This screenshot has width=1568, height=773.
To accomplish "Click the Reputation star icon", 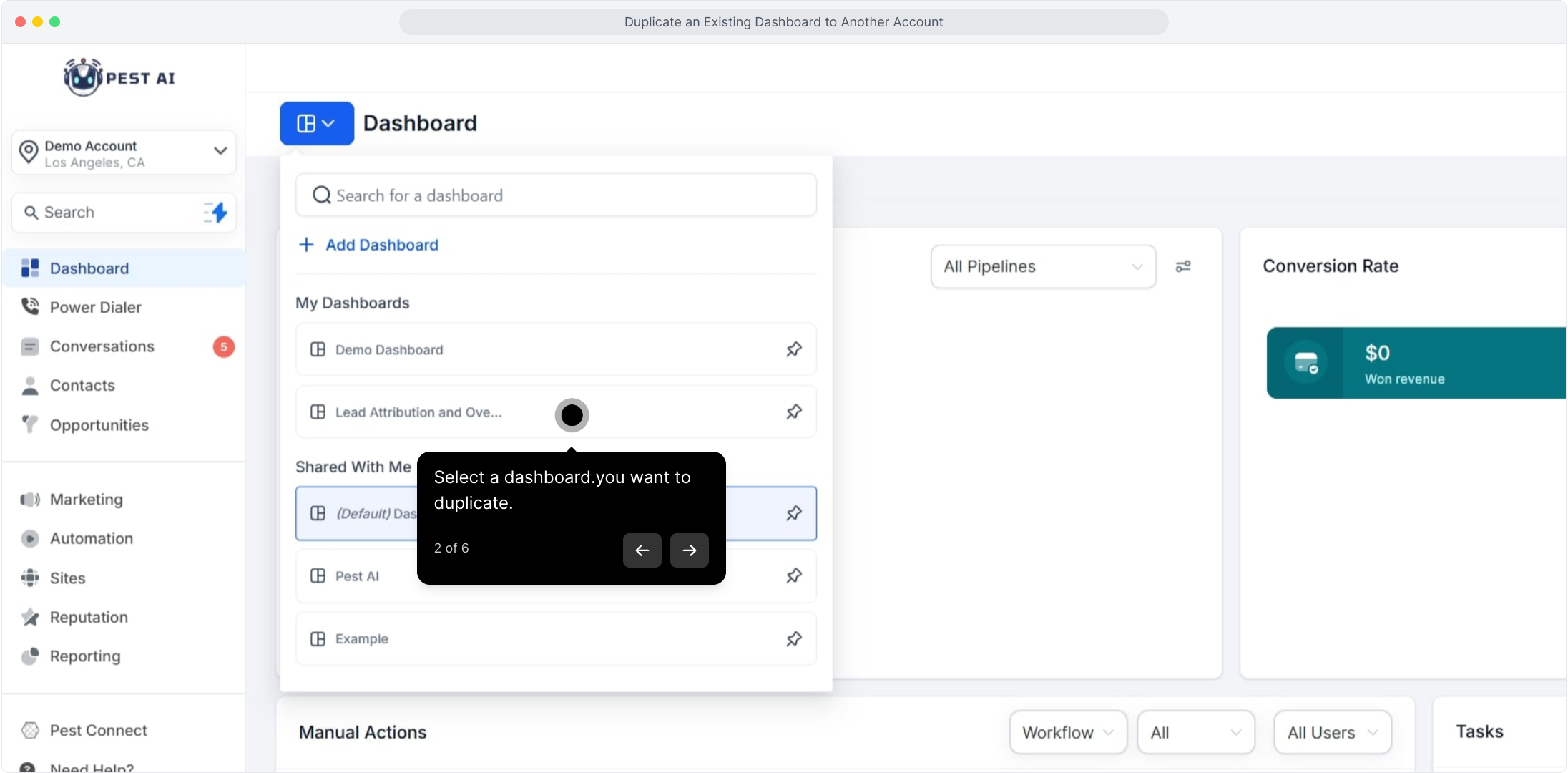I will (x=30, y=617).
